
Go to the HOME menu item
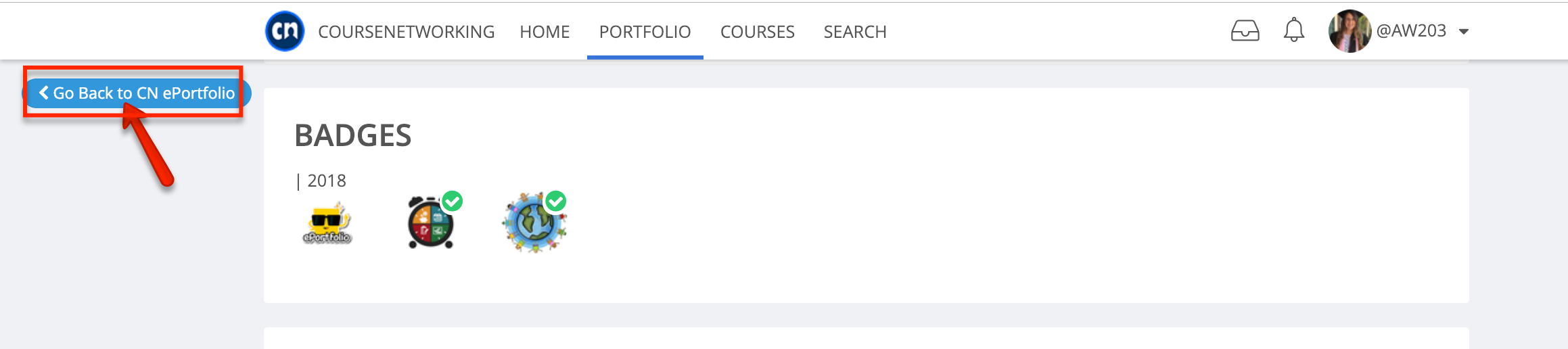(x=545, y=32)
